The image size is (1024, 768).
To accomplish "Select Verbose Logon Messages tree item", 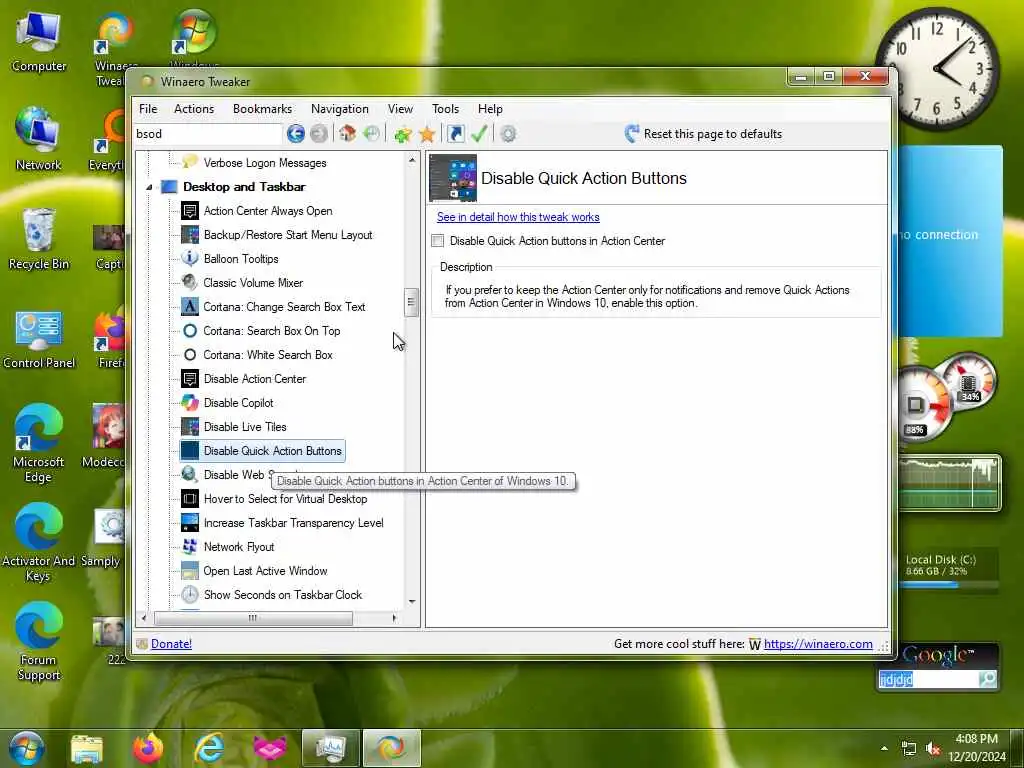I will (265, 163).
